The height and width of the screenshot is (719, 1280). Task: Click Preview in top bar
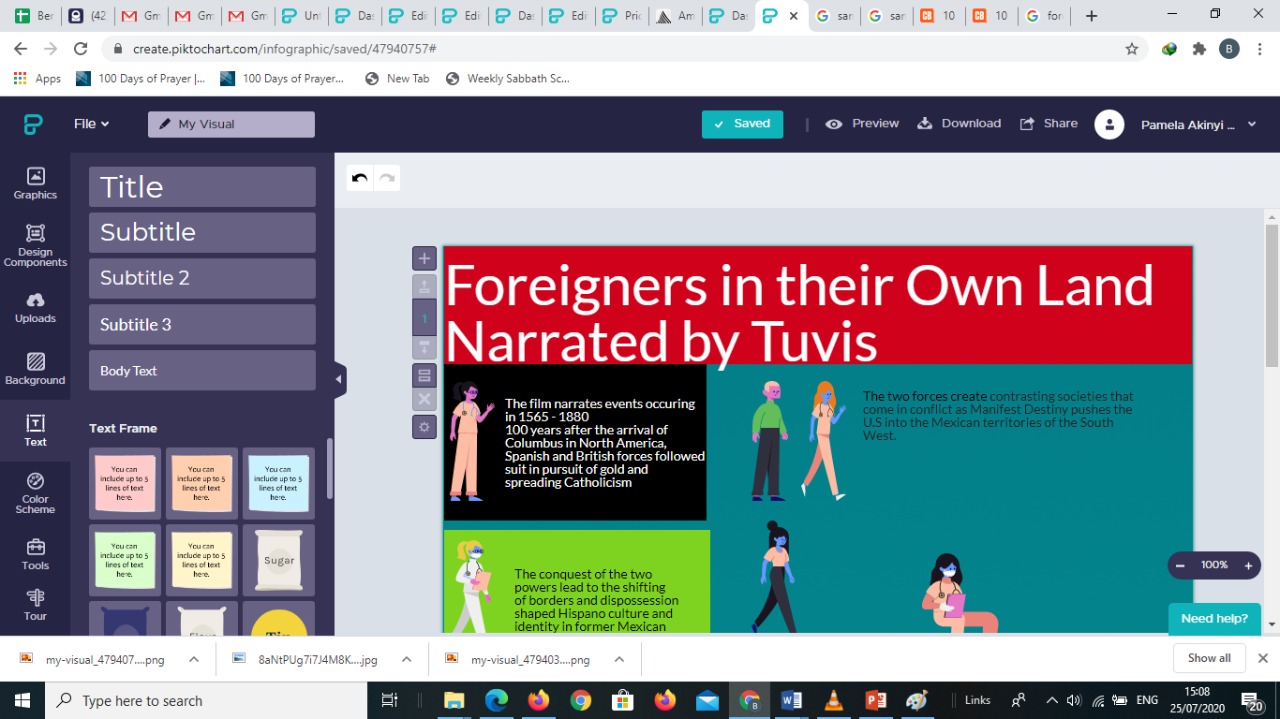tap(862, 124)
